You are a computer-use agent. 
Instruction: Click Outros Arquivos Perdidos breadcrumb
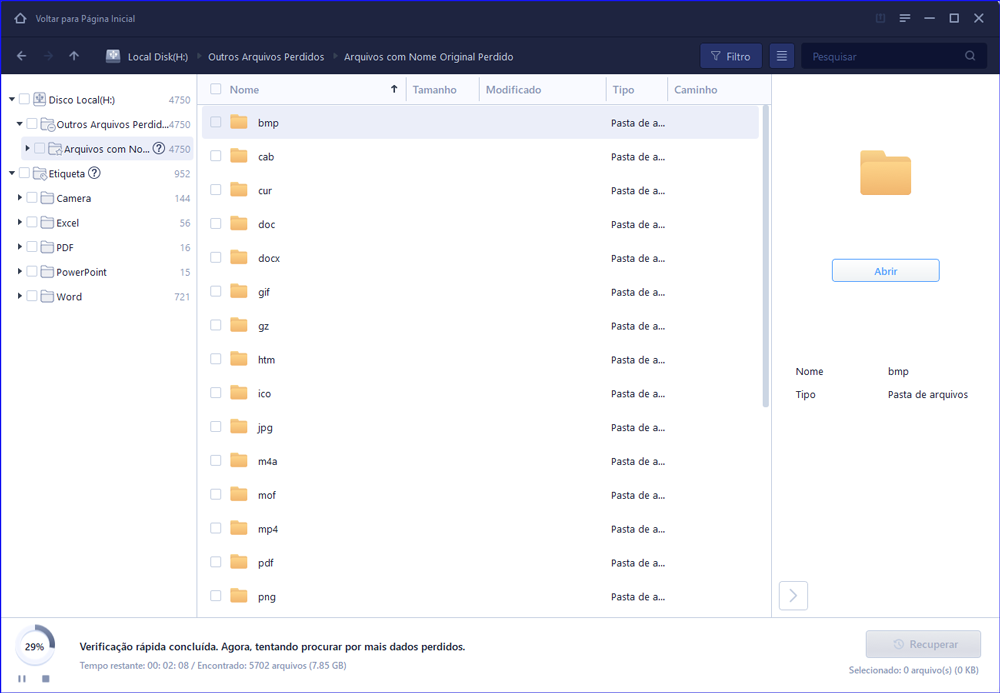click(x=266, y=57)
